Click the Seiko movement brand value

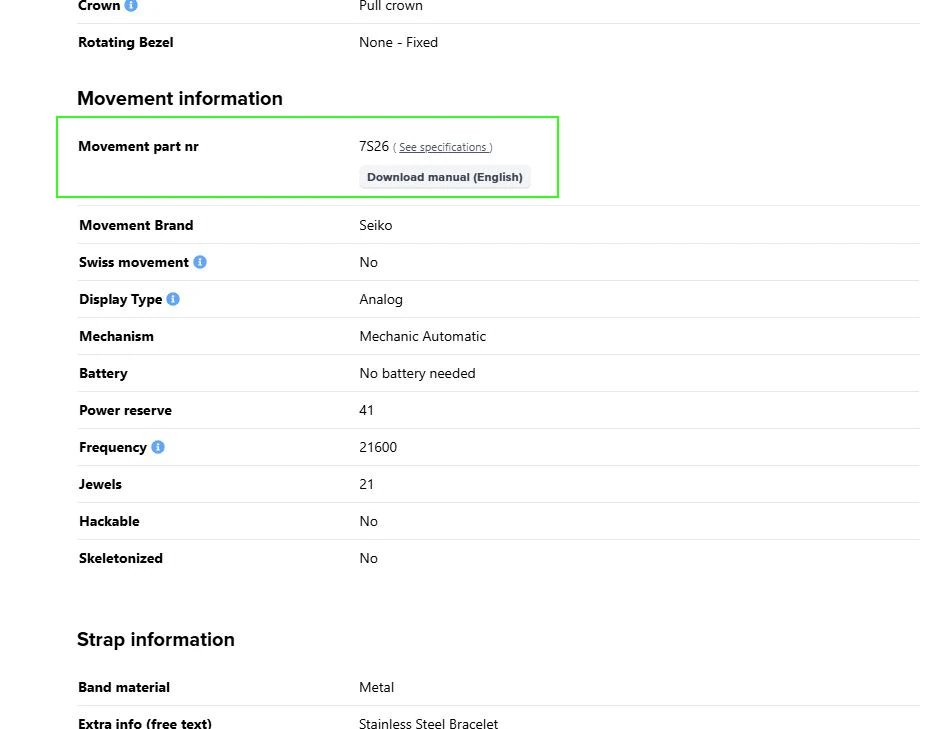[x=375, y=225]
